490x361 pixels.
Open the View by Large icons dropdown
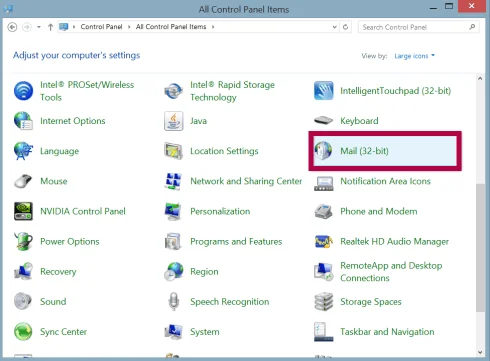414,56
